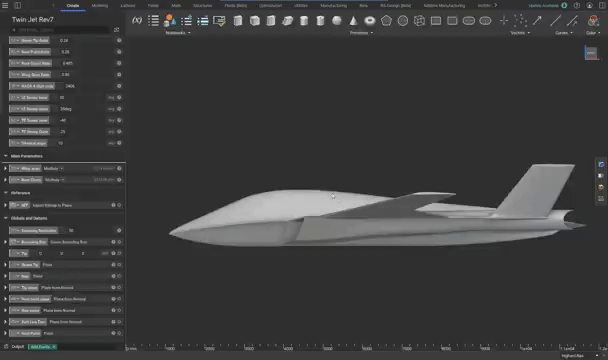Screen dimensions: 608x360
Task: Toggle visibility of Import Bitmap to Plane block
Action: 119,205
